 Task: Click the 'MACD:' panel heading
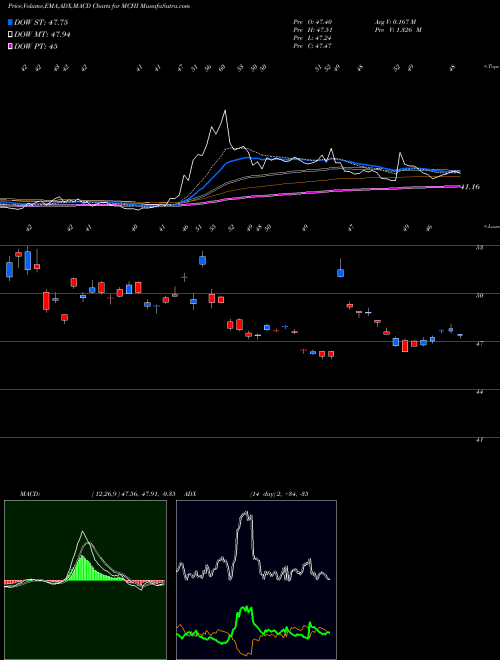(29, 494)
